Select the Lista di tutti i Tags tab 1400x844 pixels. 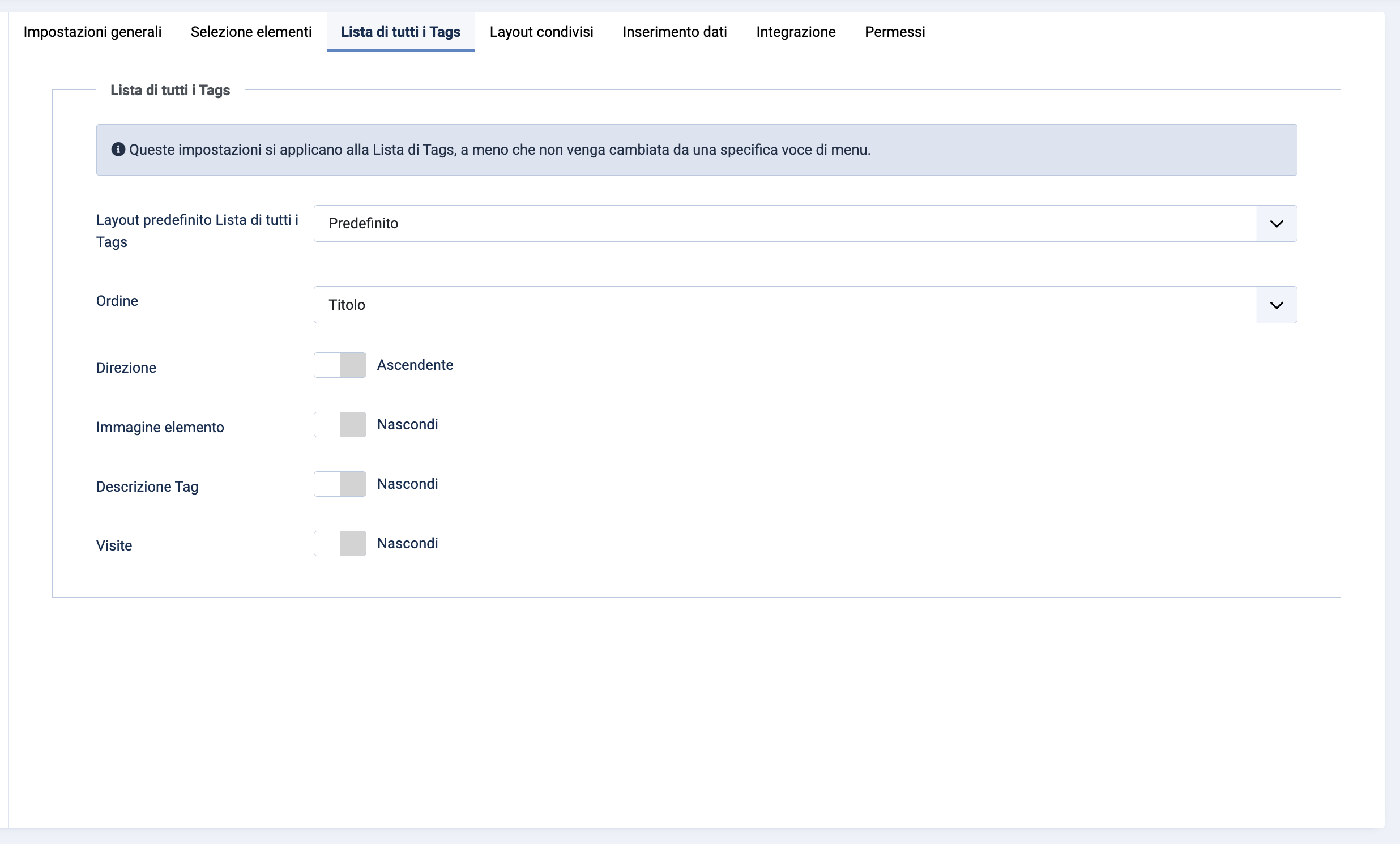(400, 32)
